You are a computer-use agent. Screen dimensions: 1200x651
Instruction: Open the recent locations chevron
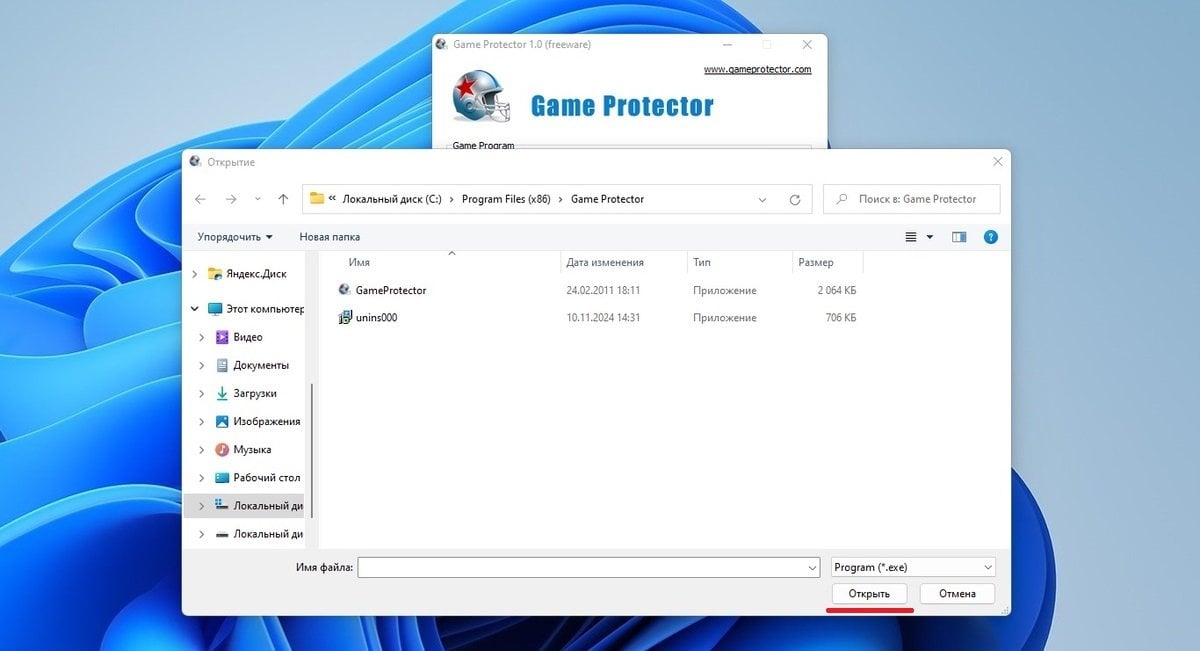click(x=258, y=199)
